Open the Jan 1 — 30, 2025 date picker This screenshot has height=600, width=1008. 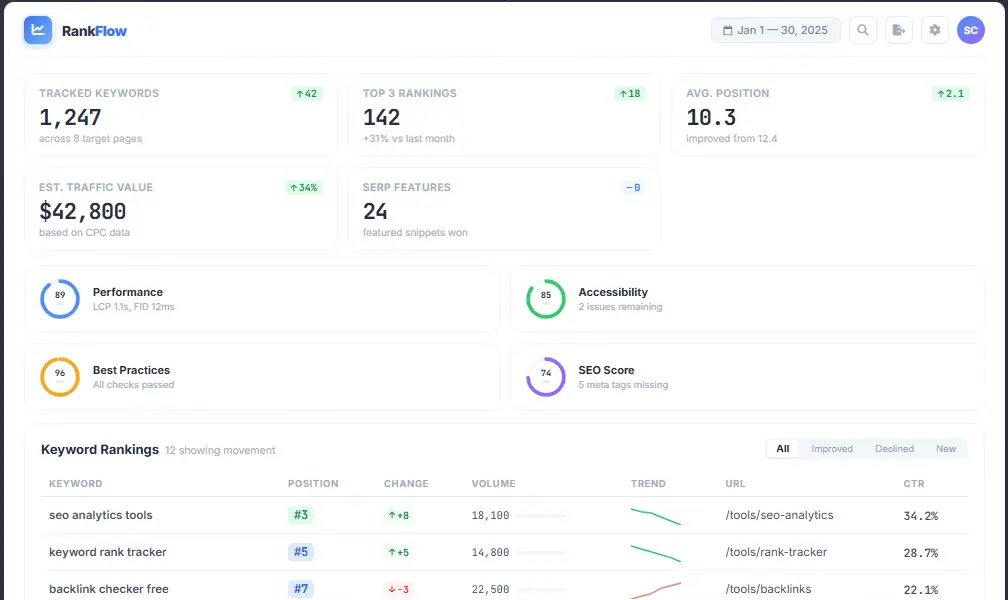pyautogui.click(x=775, y=30)
